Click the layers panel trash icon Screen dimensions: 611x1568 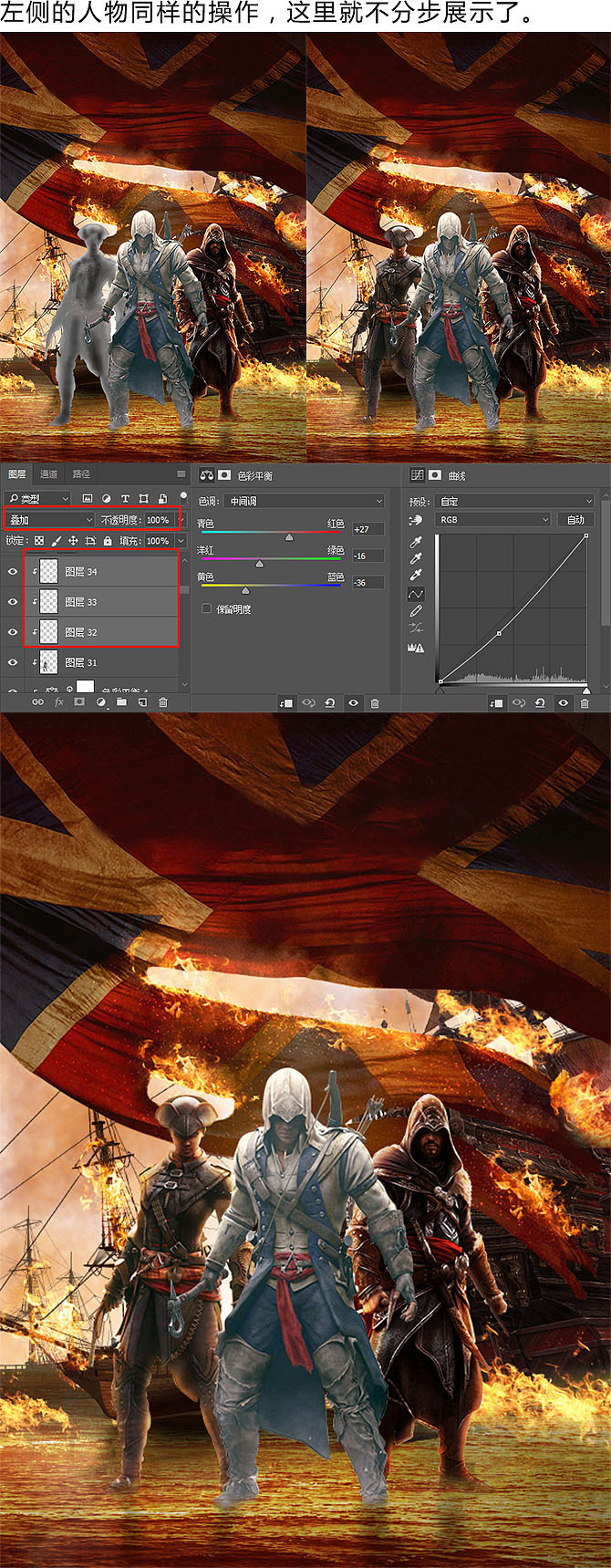pos(163,702)
